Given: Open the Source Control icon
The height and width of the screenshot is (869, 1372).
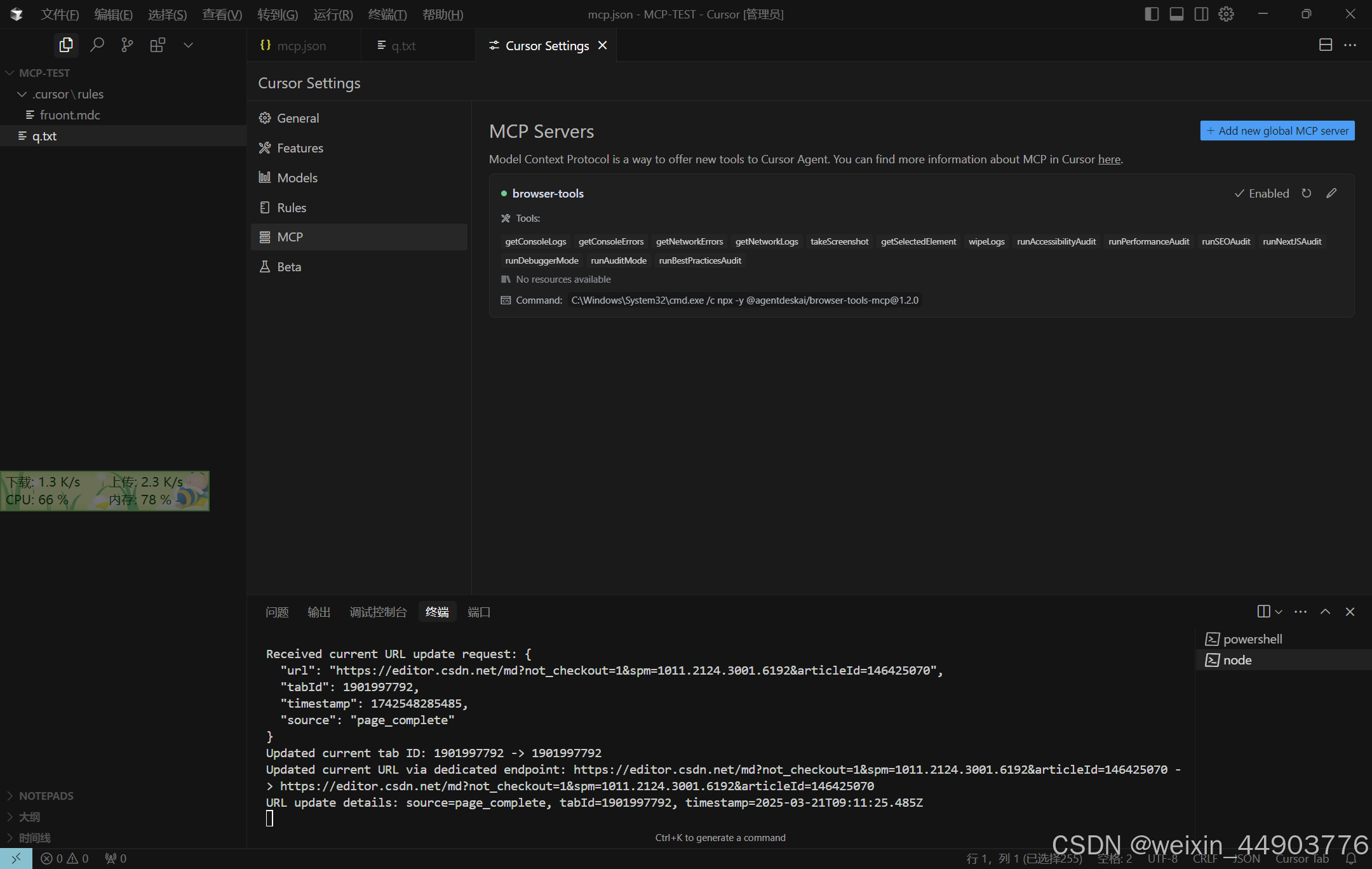Looking at the screenshot, I should [127, 45].
